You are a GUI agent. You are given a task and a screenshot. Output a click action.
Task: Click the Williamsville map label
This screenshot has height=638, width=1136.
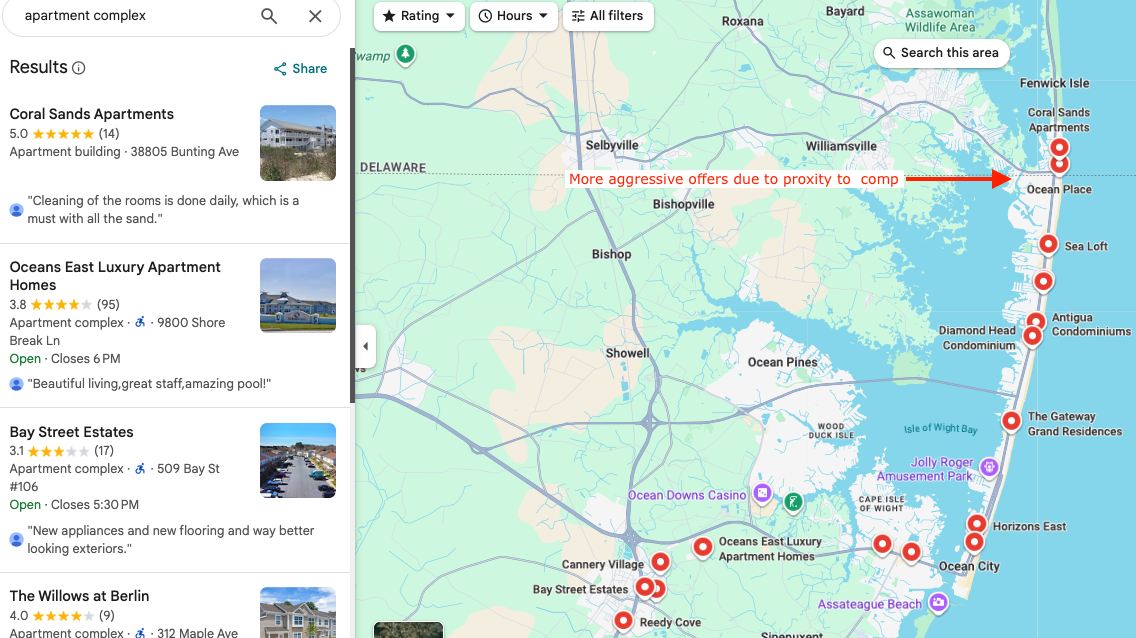click(x=841, y=146)
